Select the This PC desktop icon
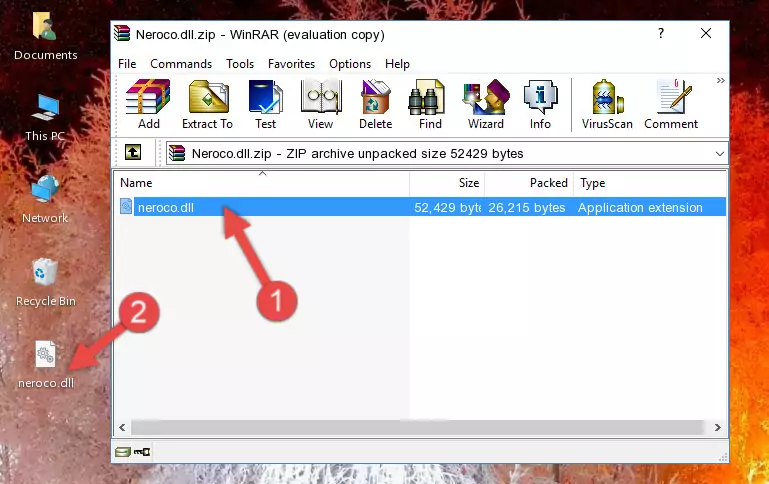 click(45, 117)
